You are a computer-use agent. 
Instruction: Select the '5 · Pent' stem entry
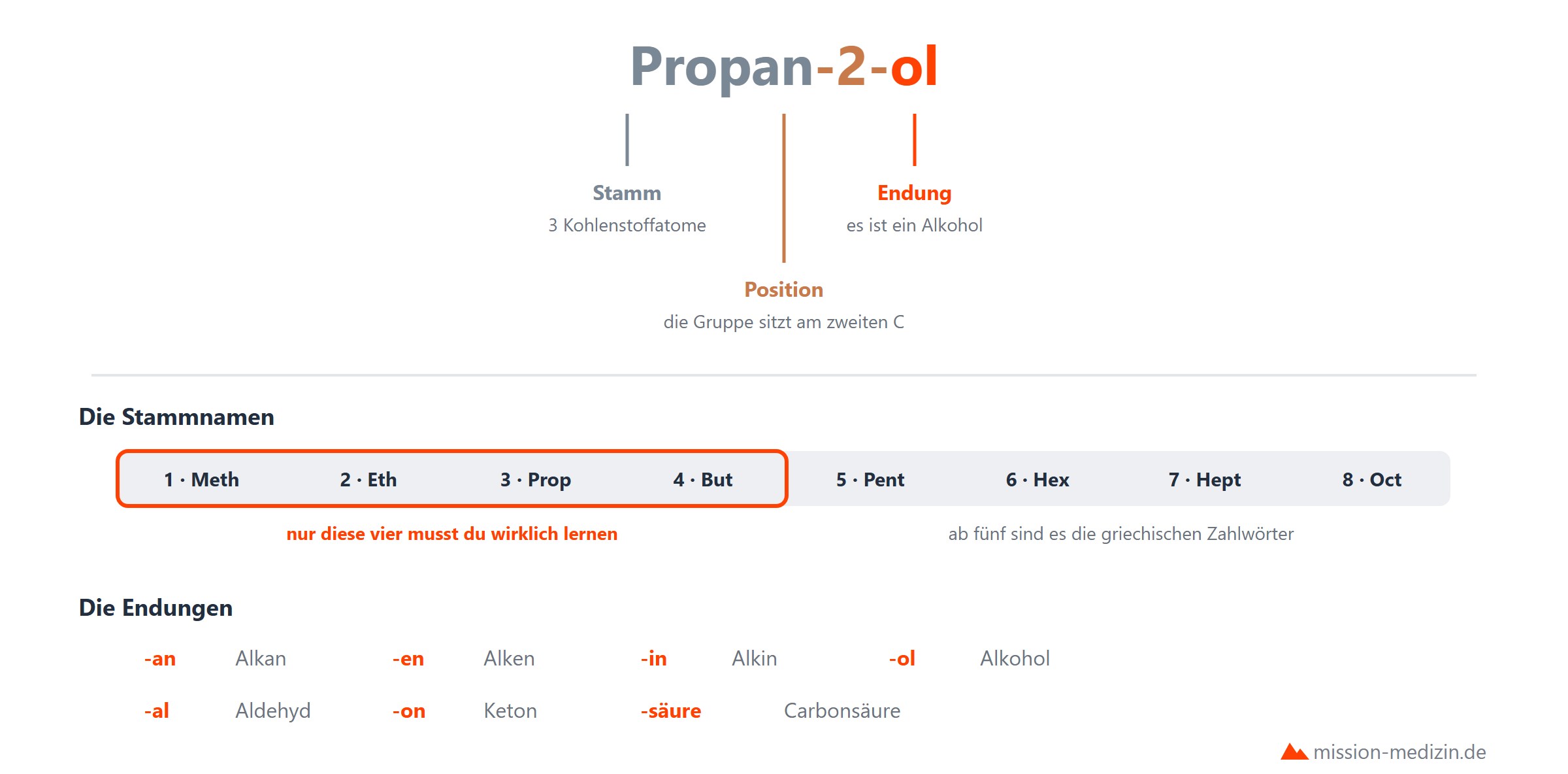coord(870,480)
